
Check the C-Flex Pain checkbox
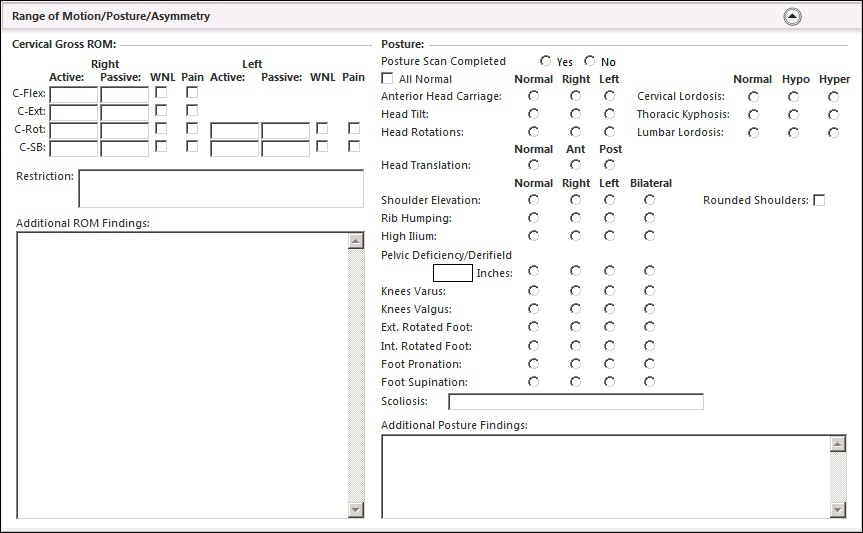[x=192, y=93]
